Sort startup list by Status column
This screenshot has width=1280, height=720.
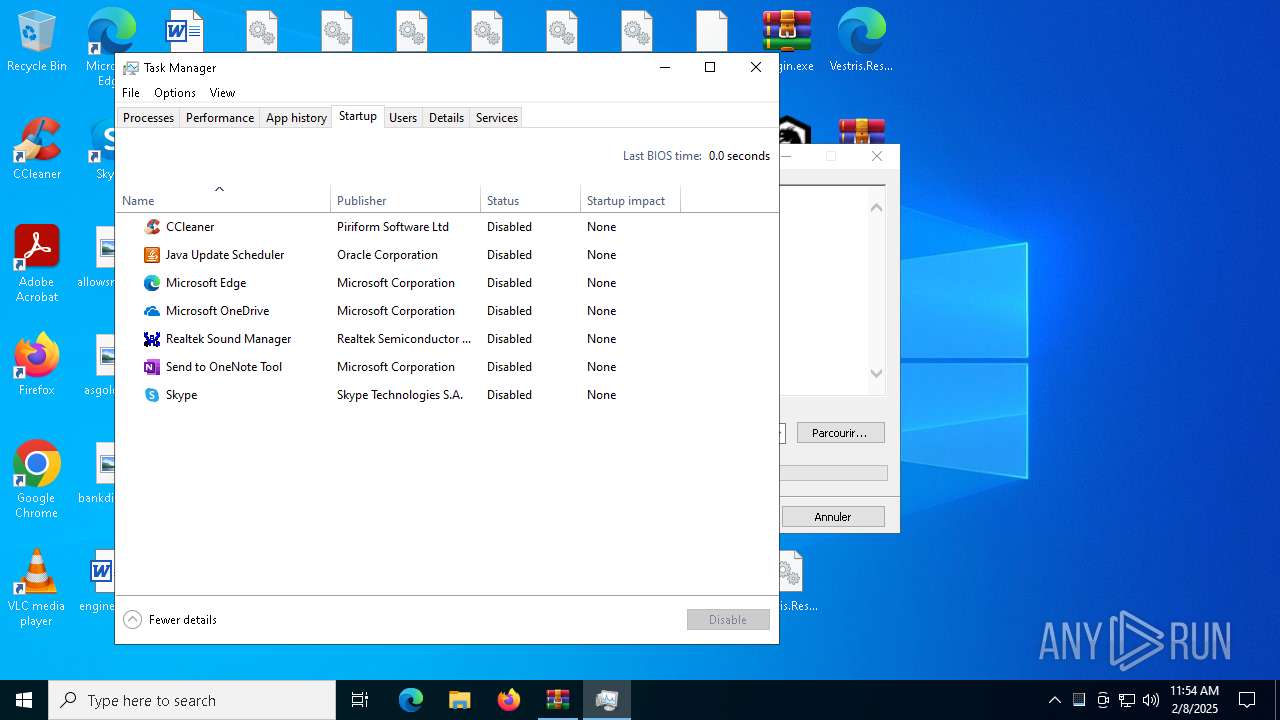(x=530, y=200)
